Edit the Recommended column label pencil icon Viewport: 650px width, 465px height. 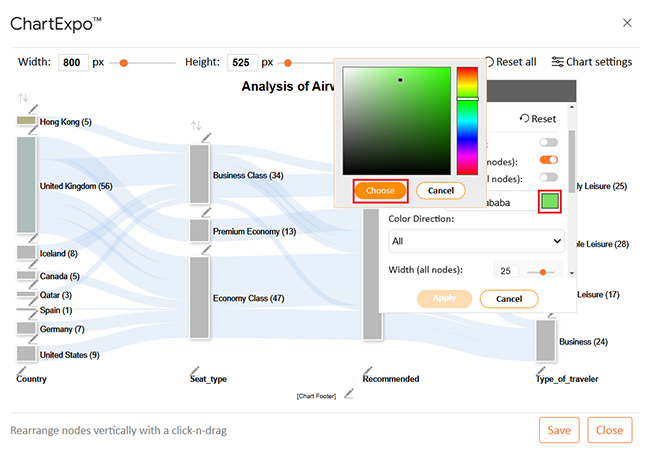(368, 370)
